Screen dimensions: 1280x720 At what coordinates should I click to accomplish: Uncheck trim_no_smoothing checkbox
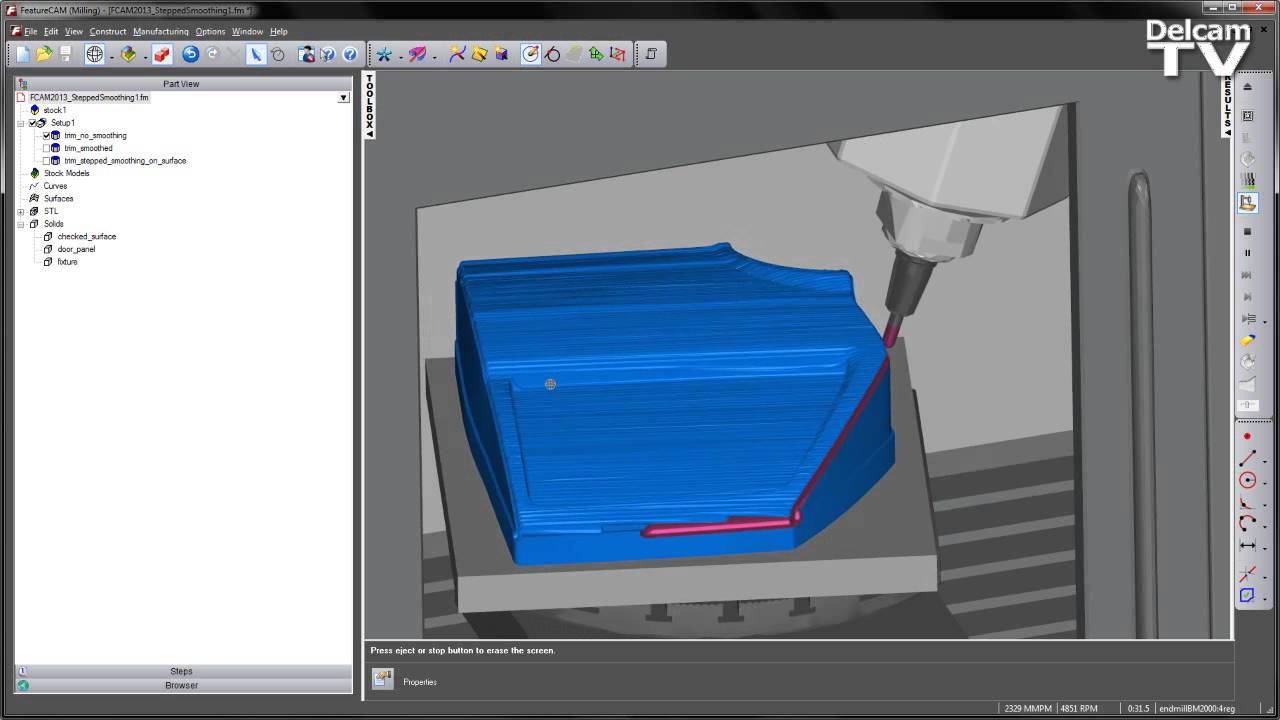tap(46, 135)
